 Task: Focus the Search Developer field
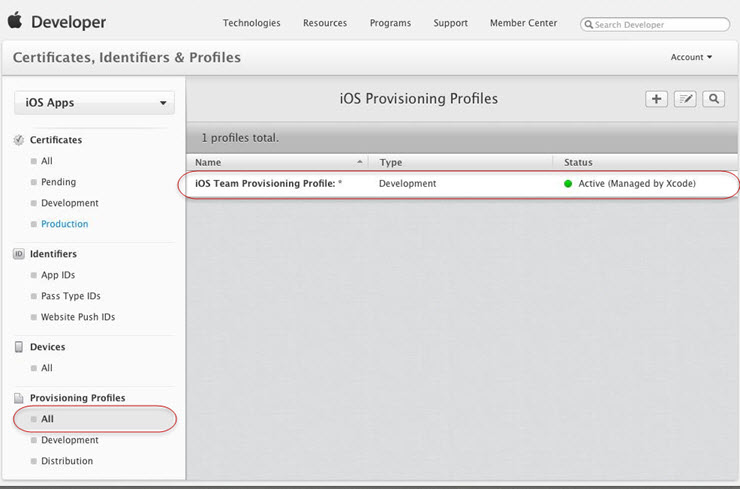tap(656, 24)
